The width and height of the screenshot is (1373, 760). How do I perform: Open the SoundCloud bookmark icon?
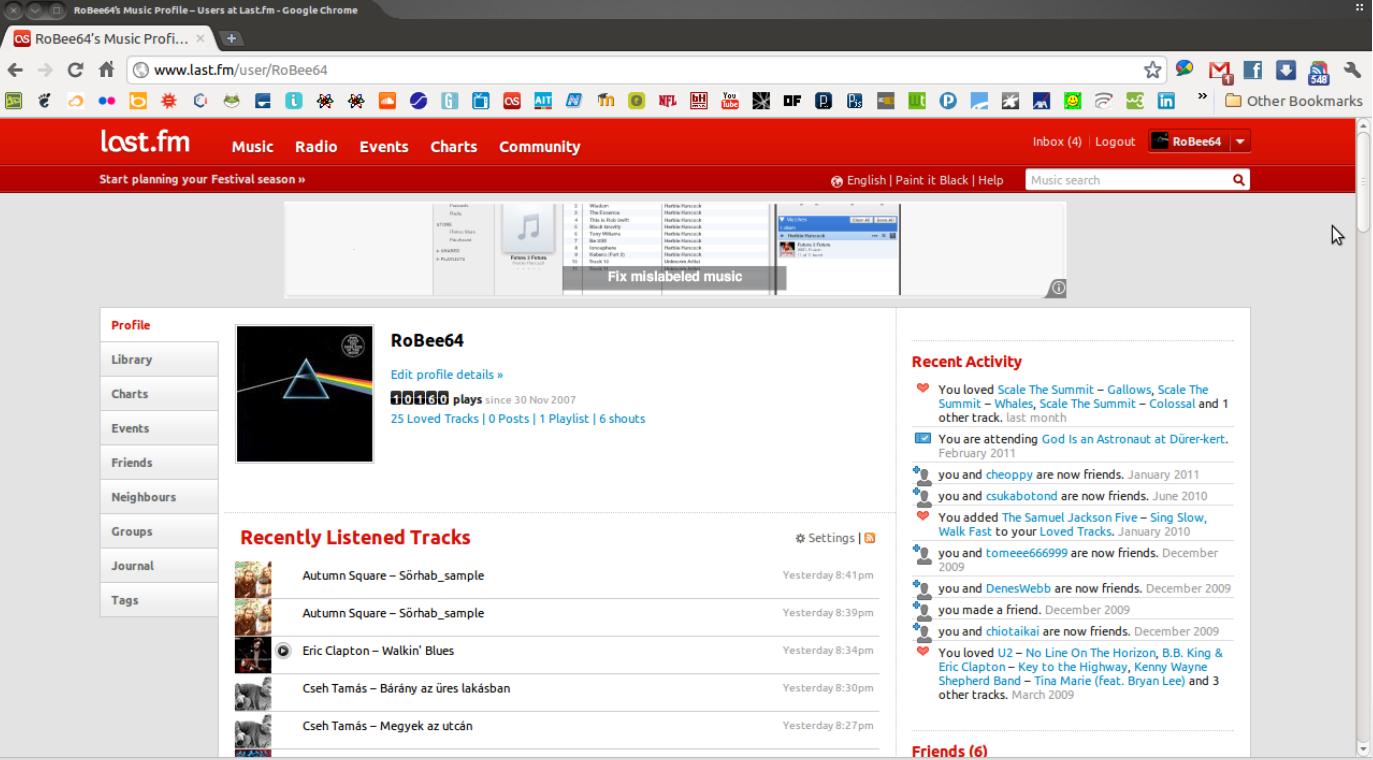(x=387, y=101)
